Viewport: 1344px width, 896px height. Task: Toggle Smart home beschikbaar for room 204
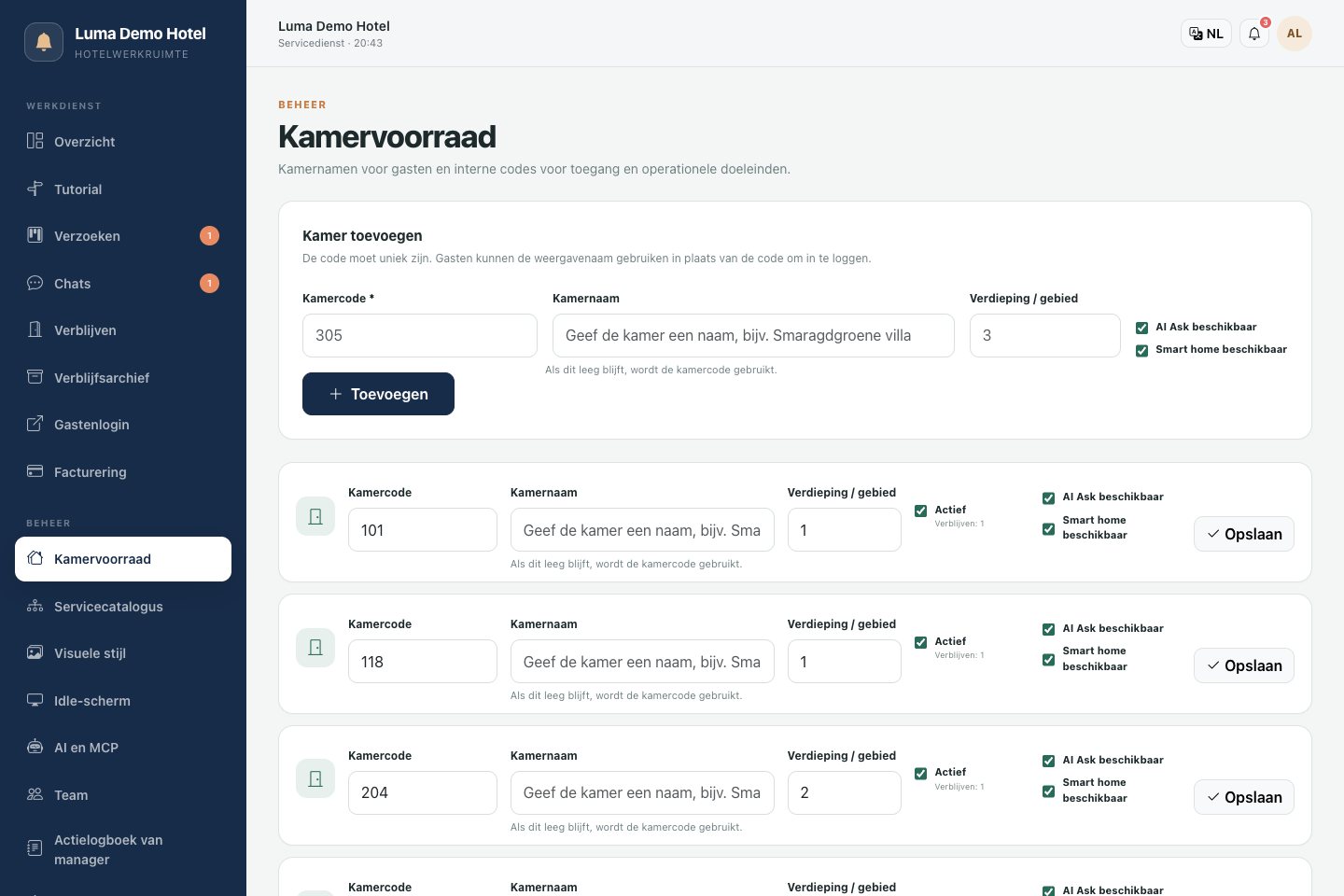coord(1048,791)
